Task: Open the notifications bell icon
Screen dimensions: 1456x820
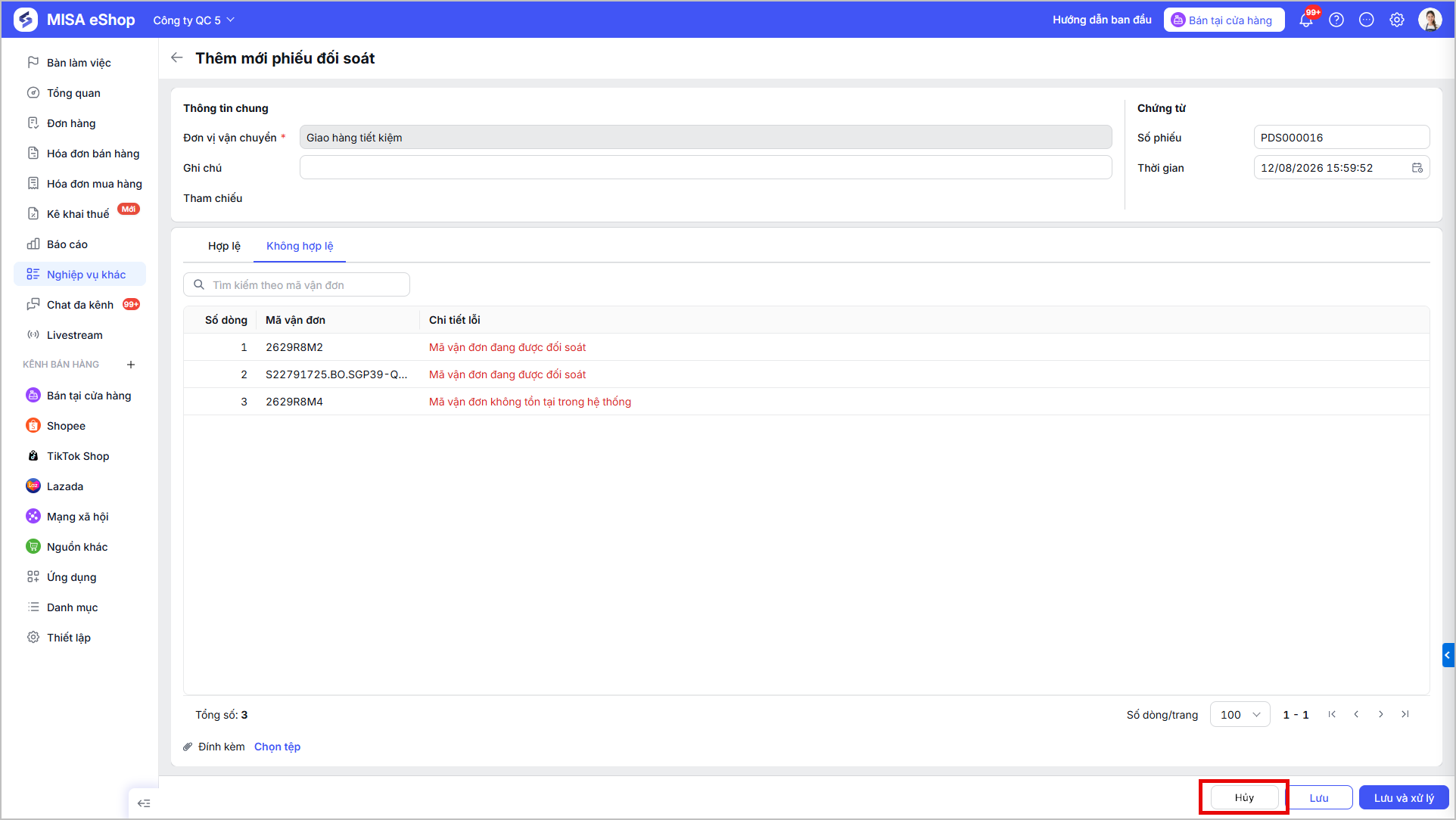Action: 1306,20
